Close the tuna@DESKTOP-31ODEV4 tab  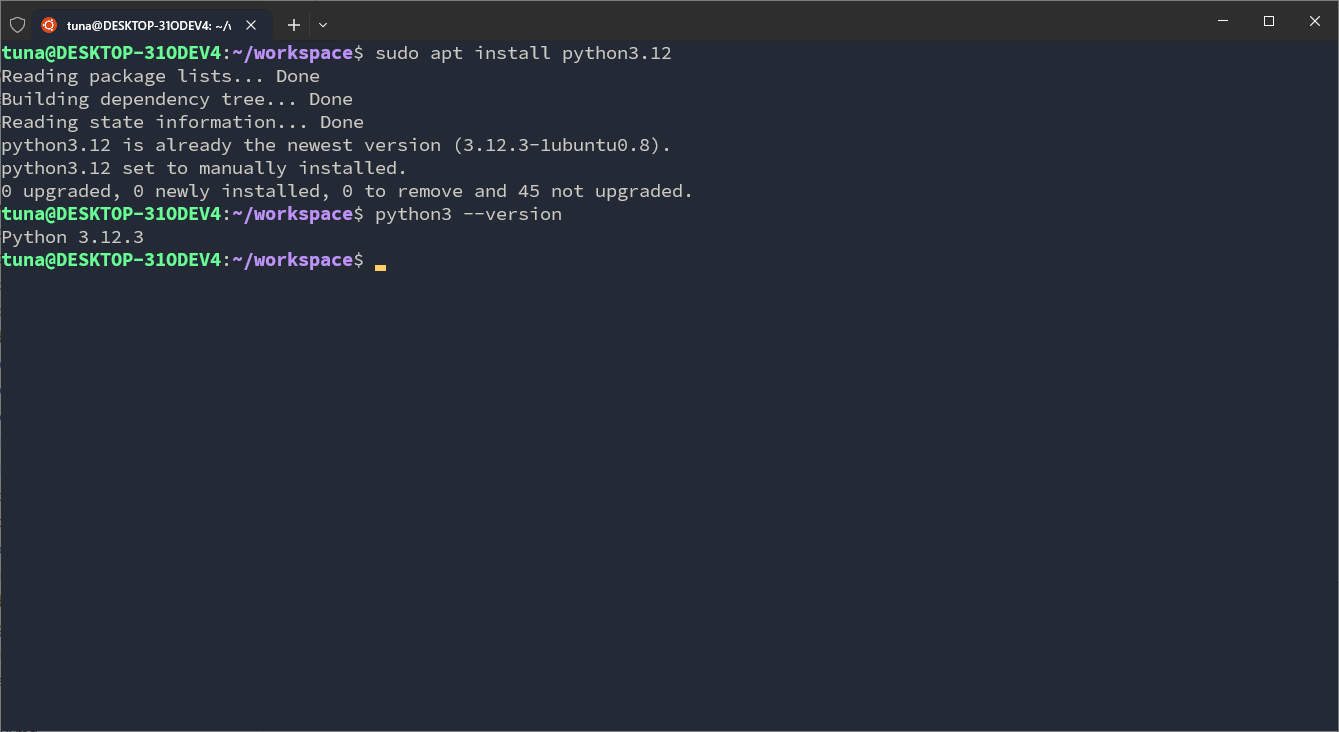pyautogui.click(x=251, y=24)
